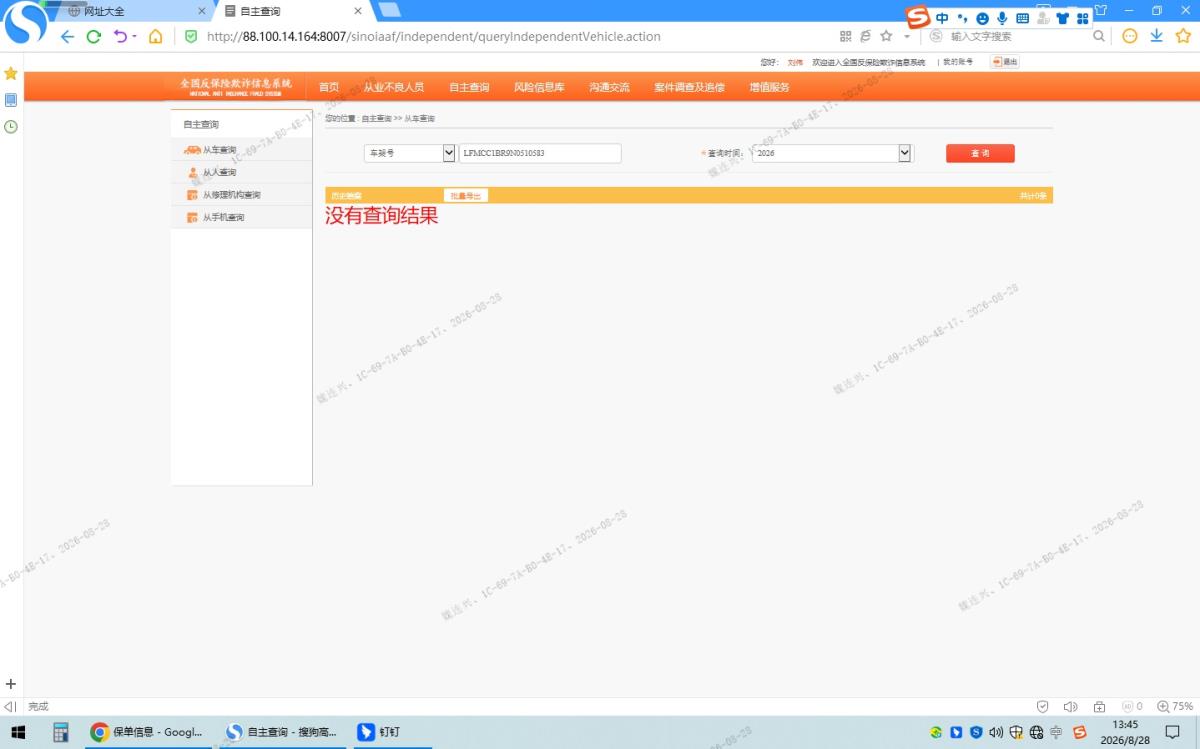Toggle the status bar sound speaker icon
This screenshot has height=749, width=1200.
pos(1071,706)
